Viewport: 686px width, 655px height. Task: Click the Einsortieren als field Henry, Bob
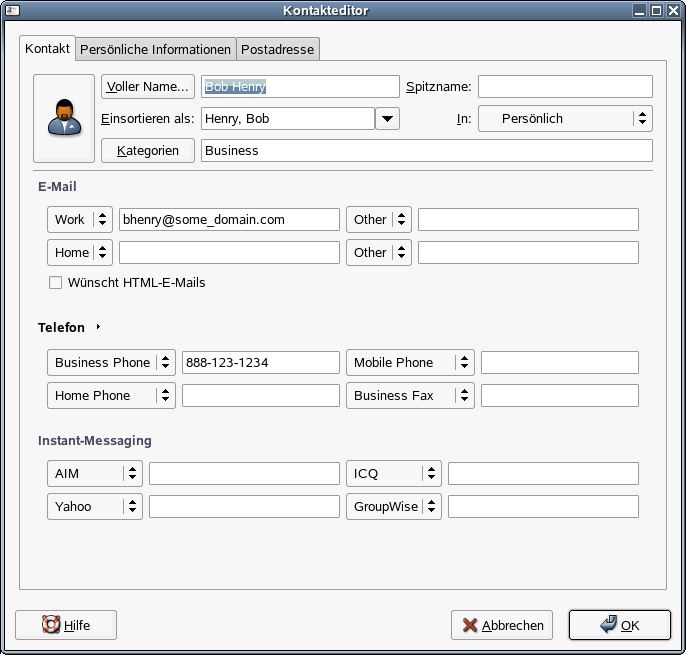[288, 119]
